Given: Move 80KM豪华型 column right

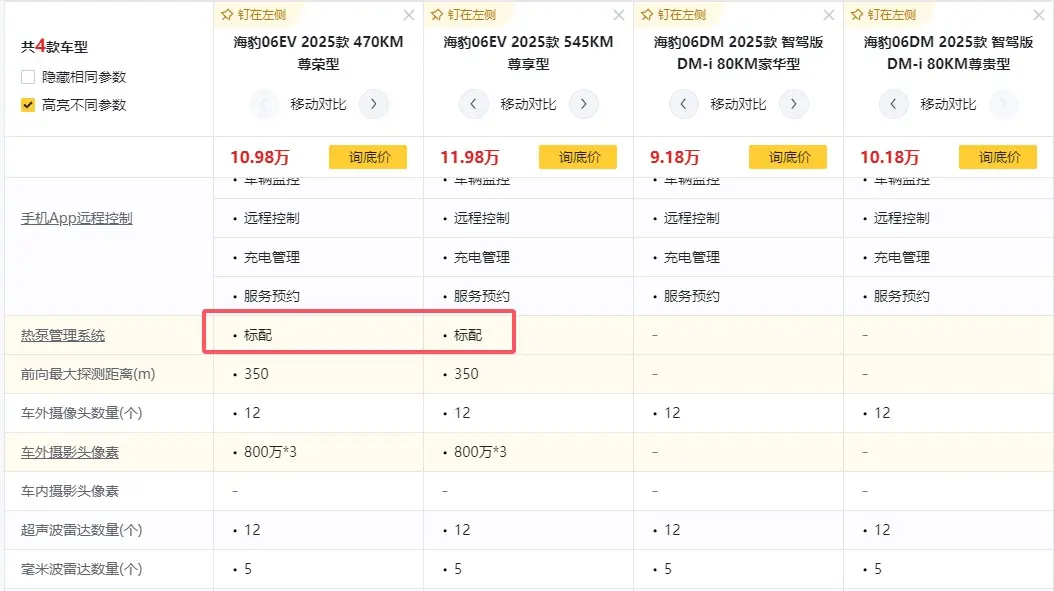Looking at the screenshot, I should 793,104.
